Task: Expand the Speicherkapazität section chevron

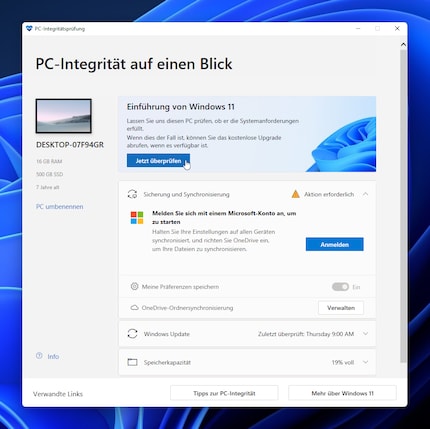Action: coord(366,362)
